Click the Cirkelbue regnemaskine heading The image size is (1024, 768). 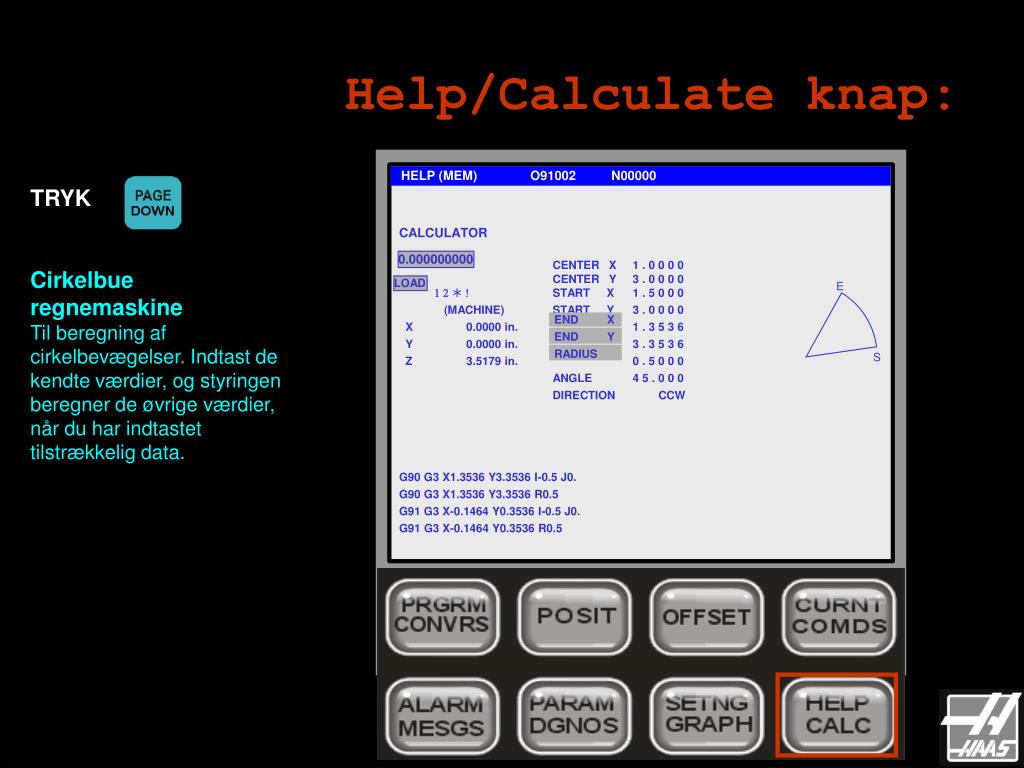(x=106, y=294)
